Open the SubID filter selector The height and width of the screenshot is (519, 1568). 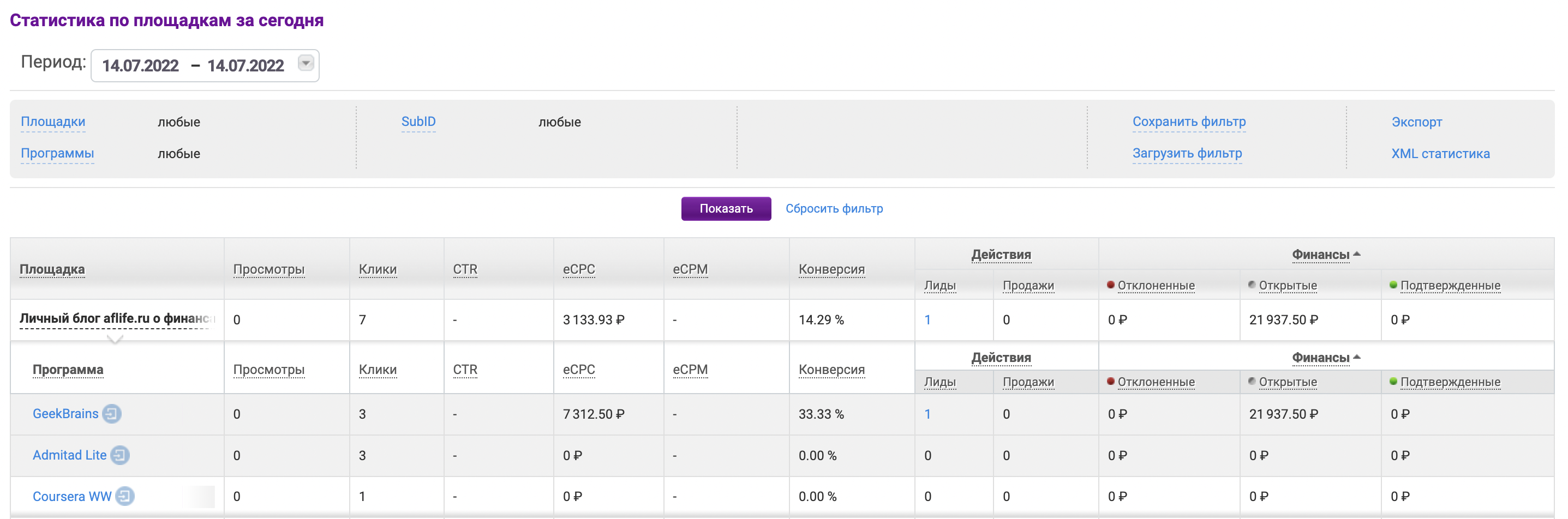coord(418,122)
